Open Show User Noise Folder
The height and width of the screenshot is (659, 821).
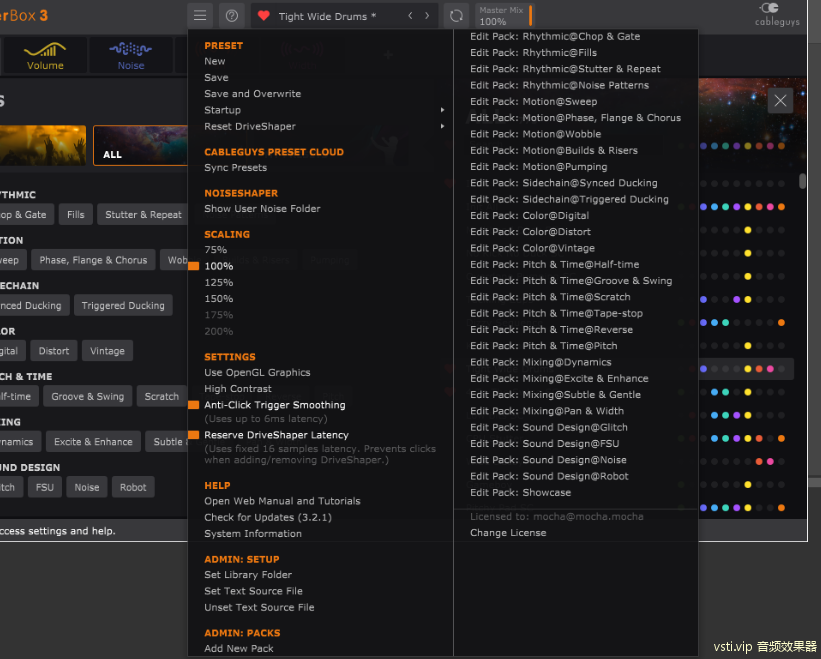click(x=262, y=208)
